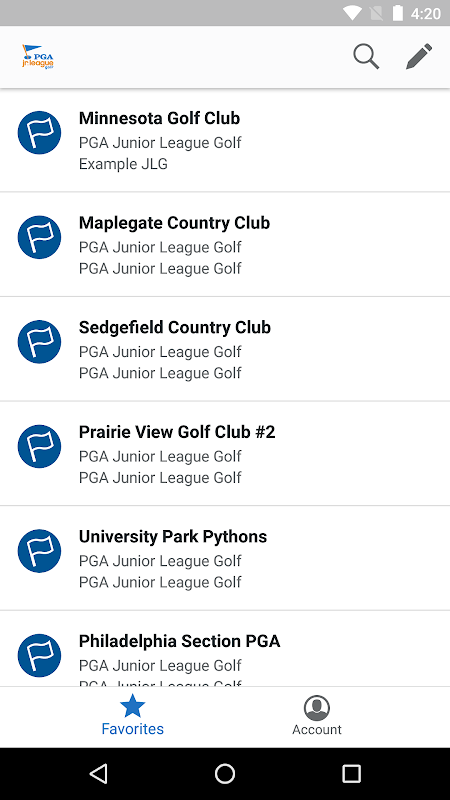The width and height of the screenshot is (450, 800).
Task: Open University Park Pythons entry
Action: [x=225, y=559]
